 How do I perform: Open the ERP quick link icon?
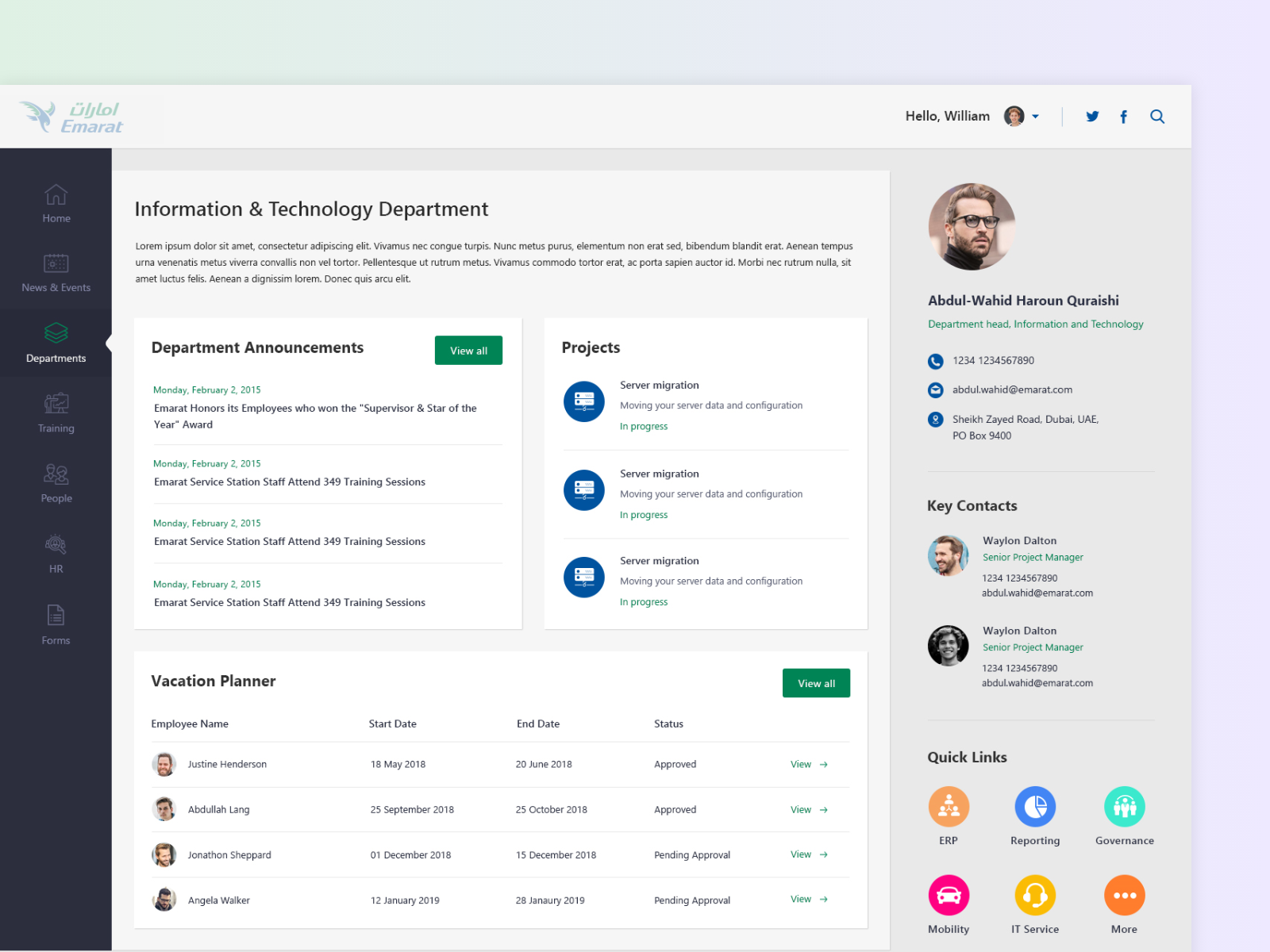tap(949, 807)
